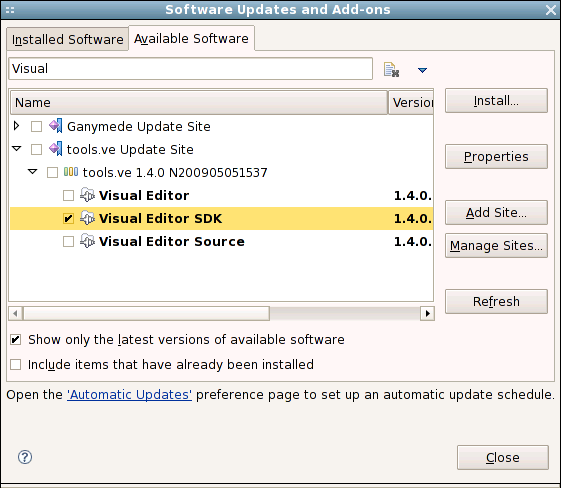Viewport: 561px width, 488px height.
Task: Check the tools.ve Update Site checkbox
Action: click(36, 149)
